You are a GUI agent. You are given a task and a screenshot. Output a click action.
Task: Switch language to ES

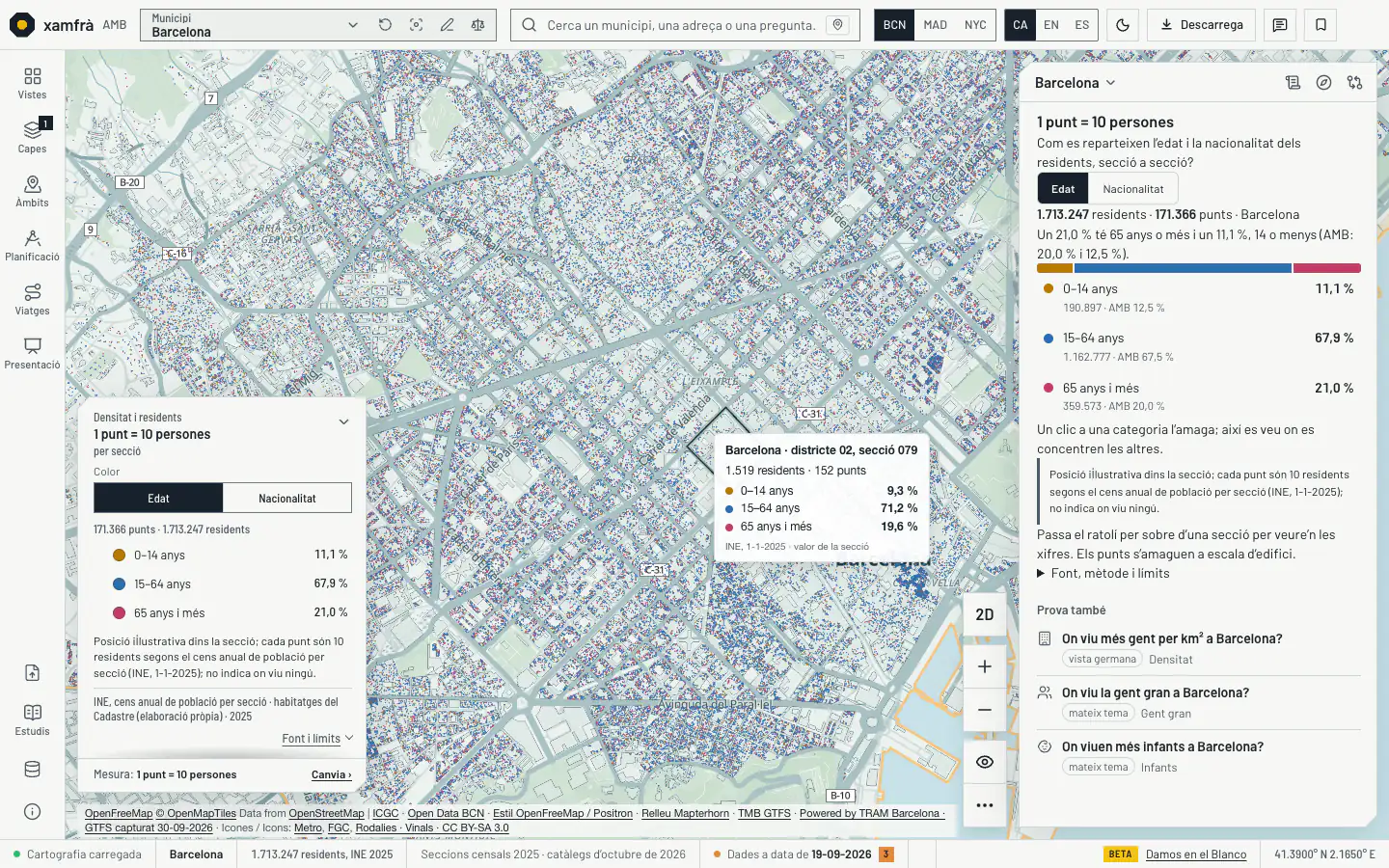click(1082, 25)
